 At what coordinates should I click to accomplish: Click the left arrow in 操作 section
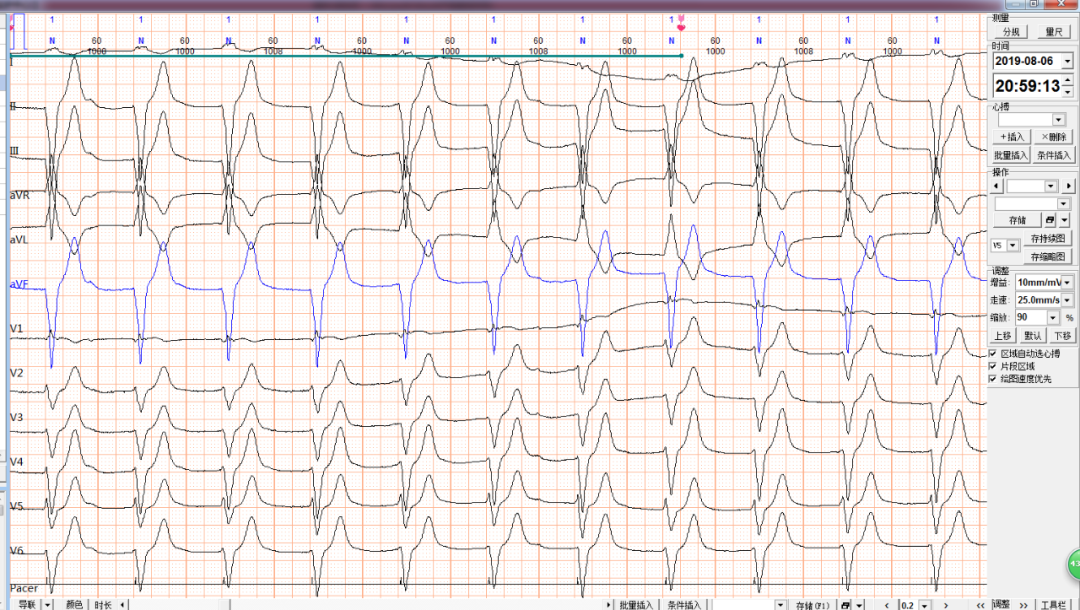[x=997, y=186]
